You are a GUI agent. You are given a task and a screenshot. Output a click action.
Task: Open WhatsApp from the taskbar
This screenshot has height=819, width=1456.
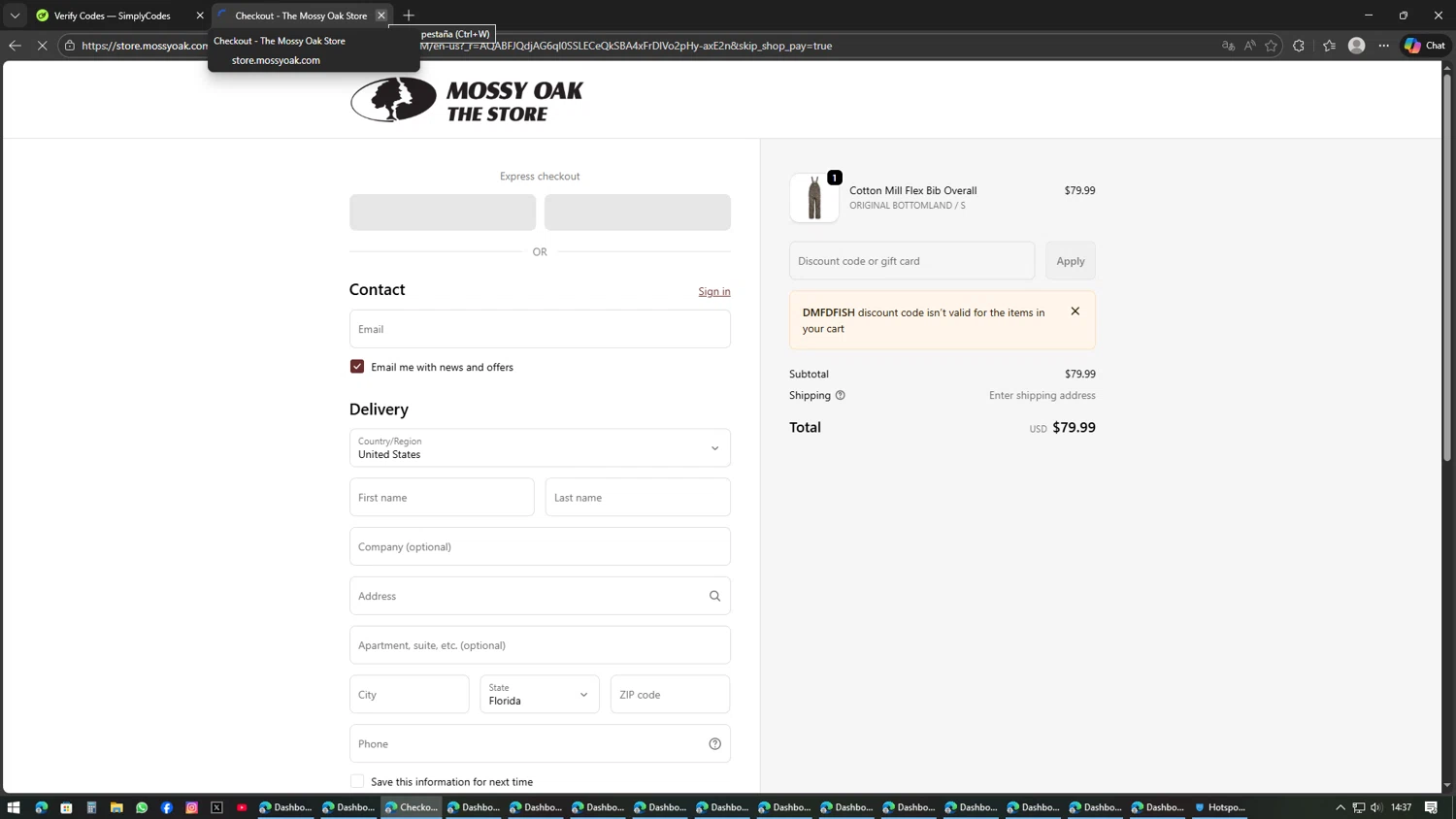point(142,807)
